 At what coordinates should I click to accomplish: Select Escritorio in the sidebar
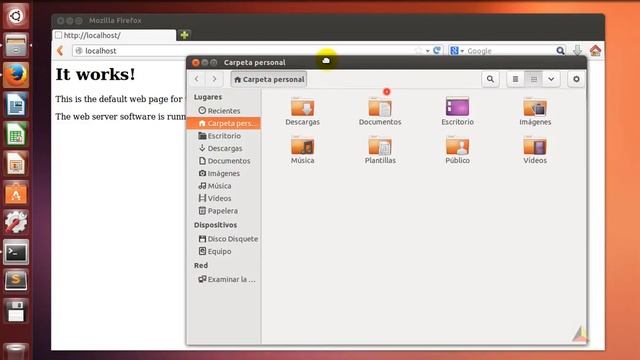[224, 136]
